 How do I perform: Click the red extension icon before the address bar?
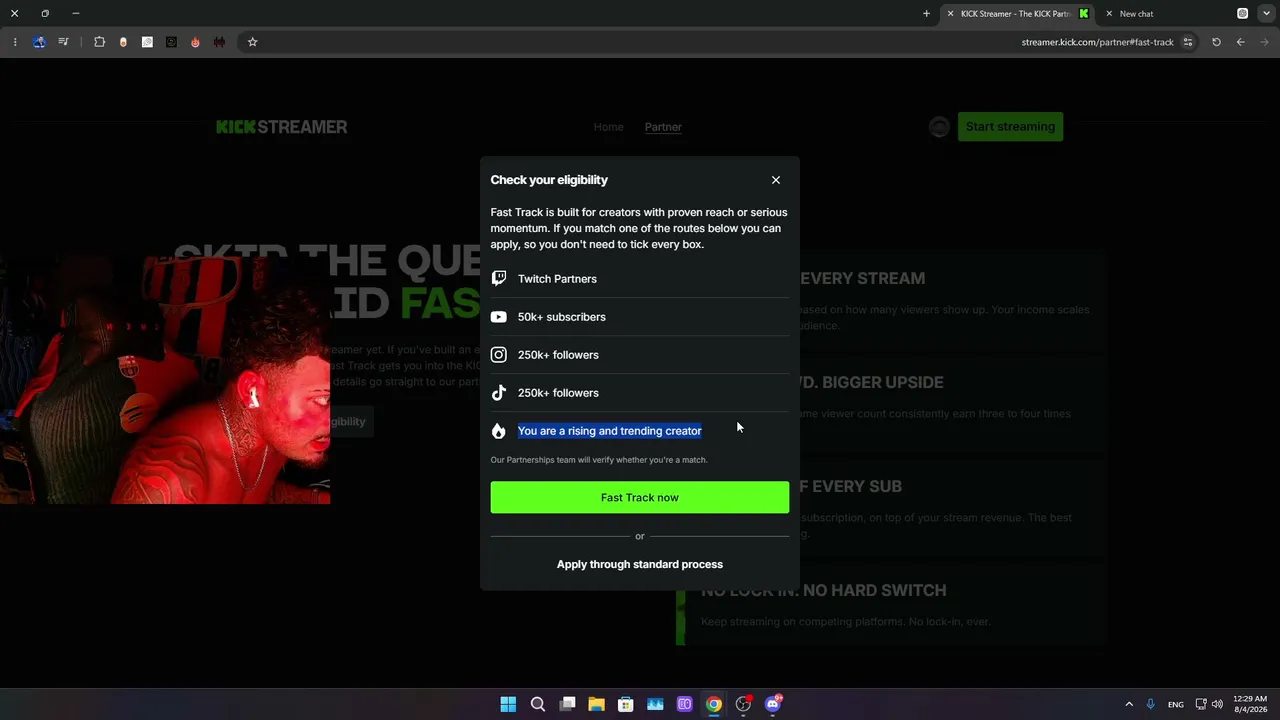[219, 42]
